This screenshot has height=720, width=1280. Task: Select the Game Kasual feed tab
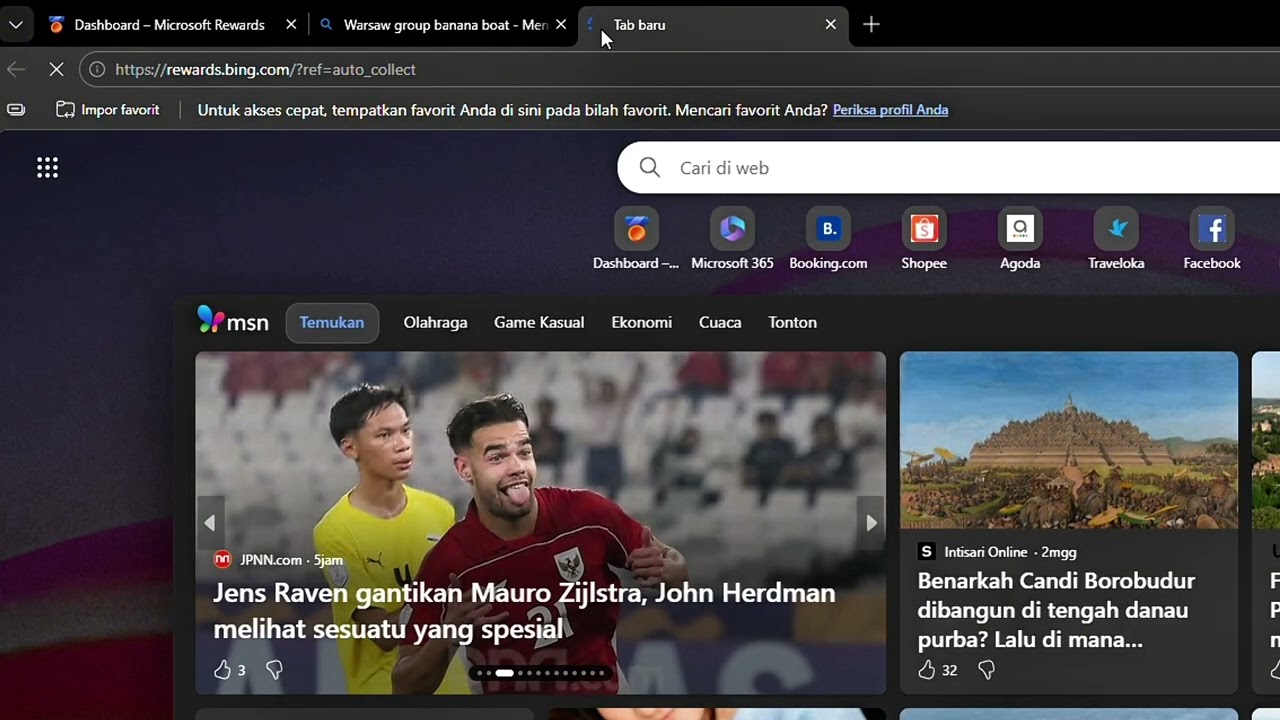539,323
